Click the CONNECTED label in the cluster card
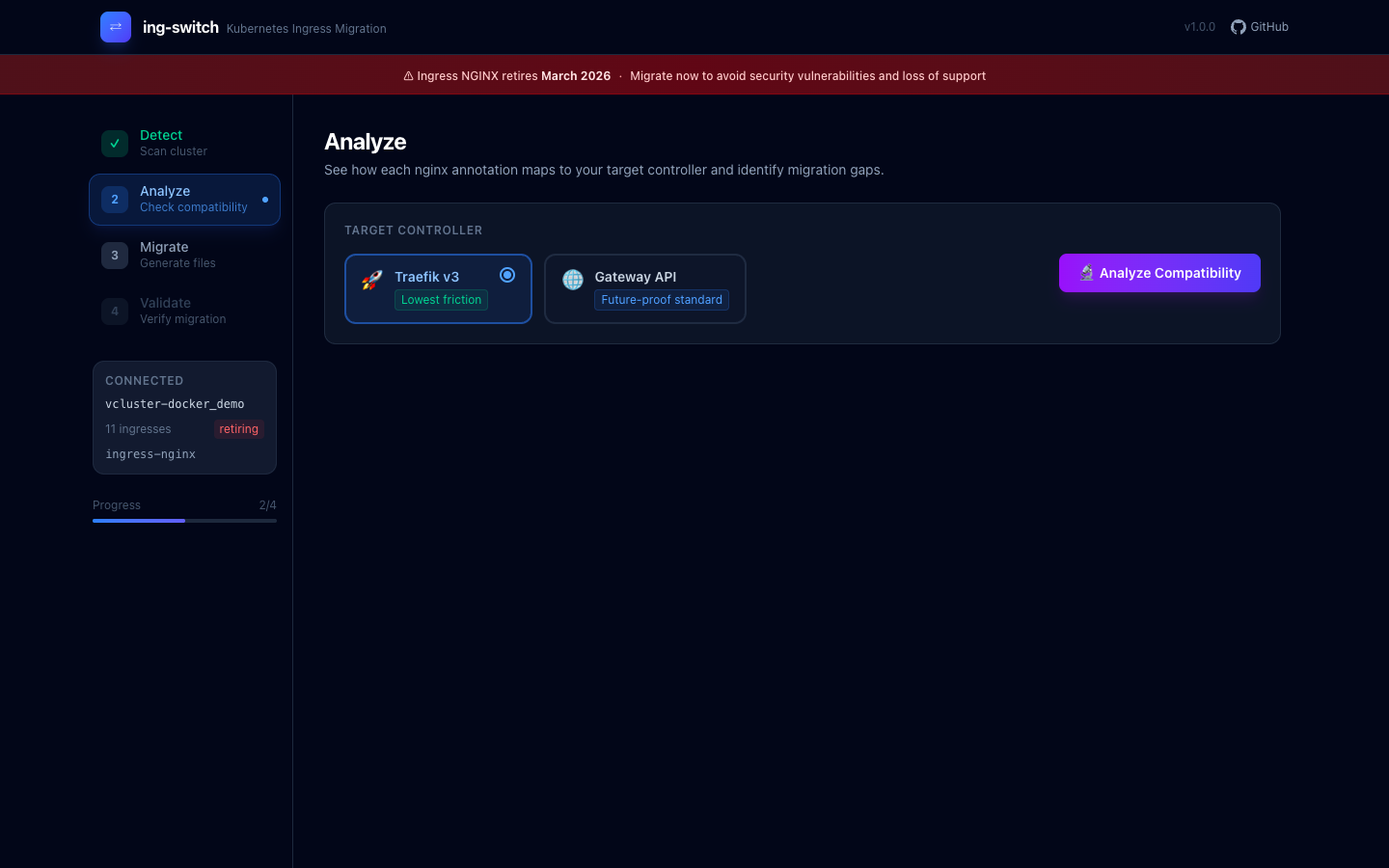The image size is (1389, 868). (x=144, y=381)
